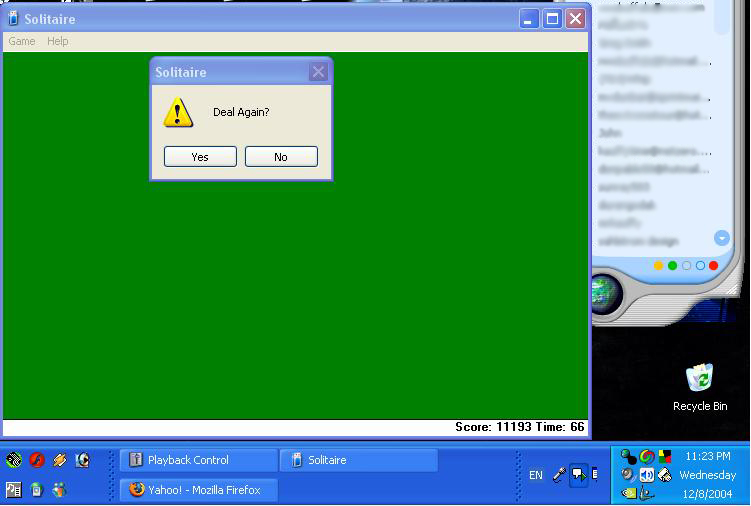Click the yellow dot in messenger panel
Screen dimensions: 751x506
[658, 266]
